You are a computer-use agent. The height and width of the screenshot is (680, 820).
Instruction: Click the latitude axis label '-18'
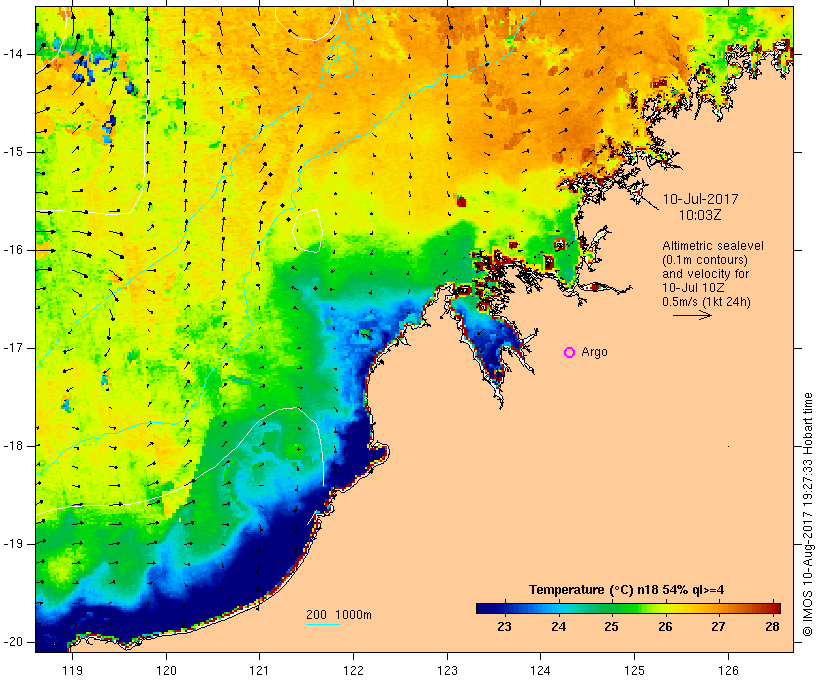pos(13,446)
